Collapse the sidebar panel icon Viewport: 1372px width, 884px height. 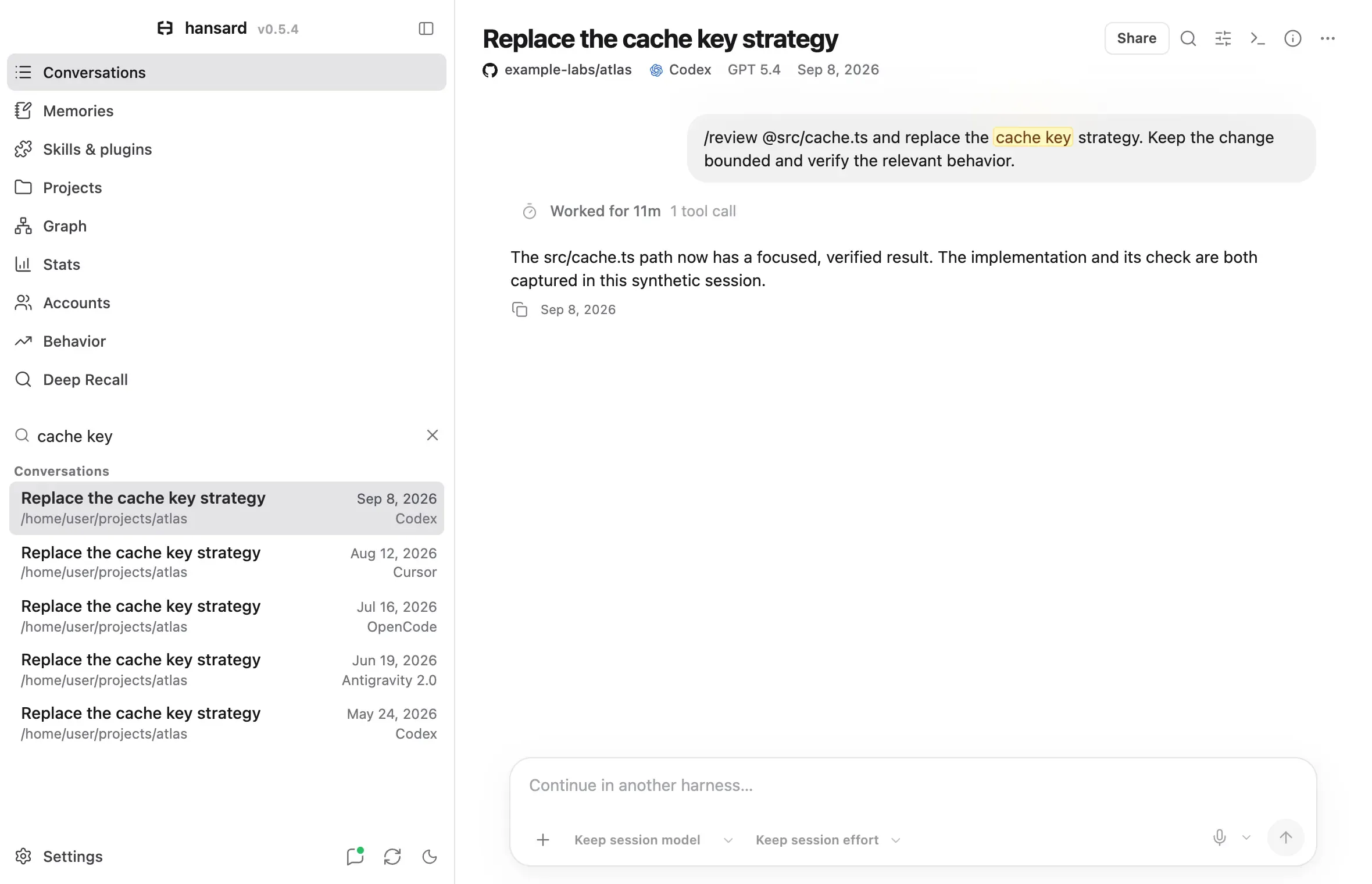pos(426,28)
